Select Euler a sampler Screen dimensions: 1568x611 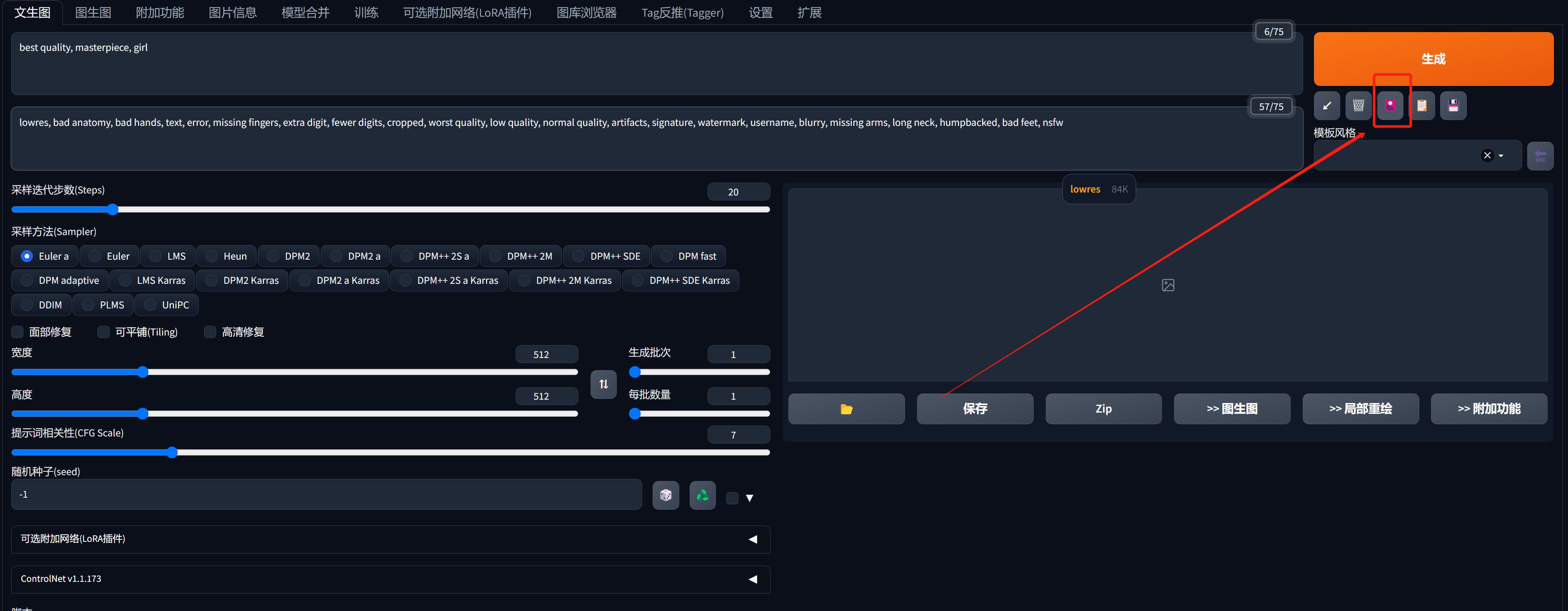point(45,256)
